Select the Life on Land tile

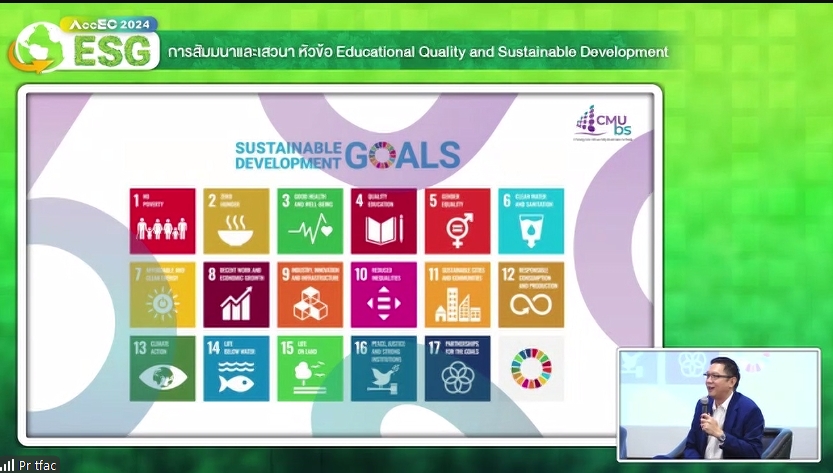309,368
